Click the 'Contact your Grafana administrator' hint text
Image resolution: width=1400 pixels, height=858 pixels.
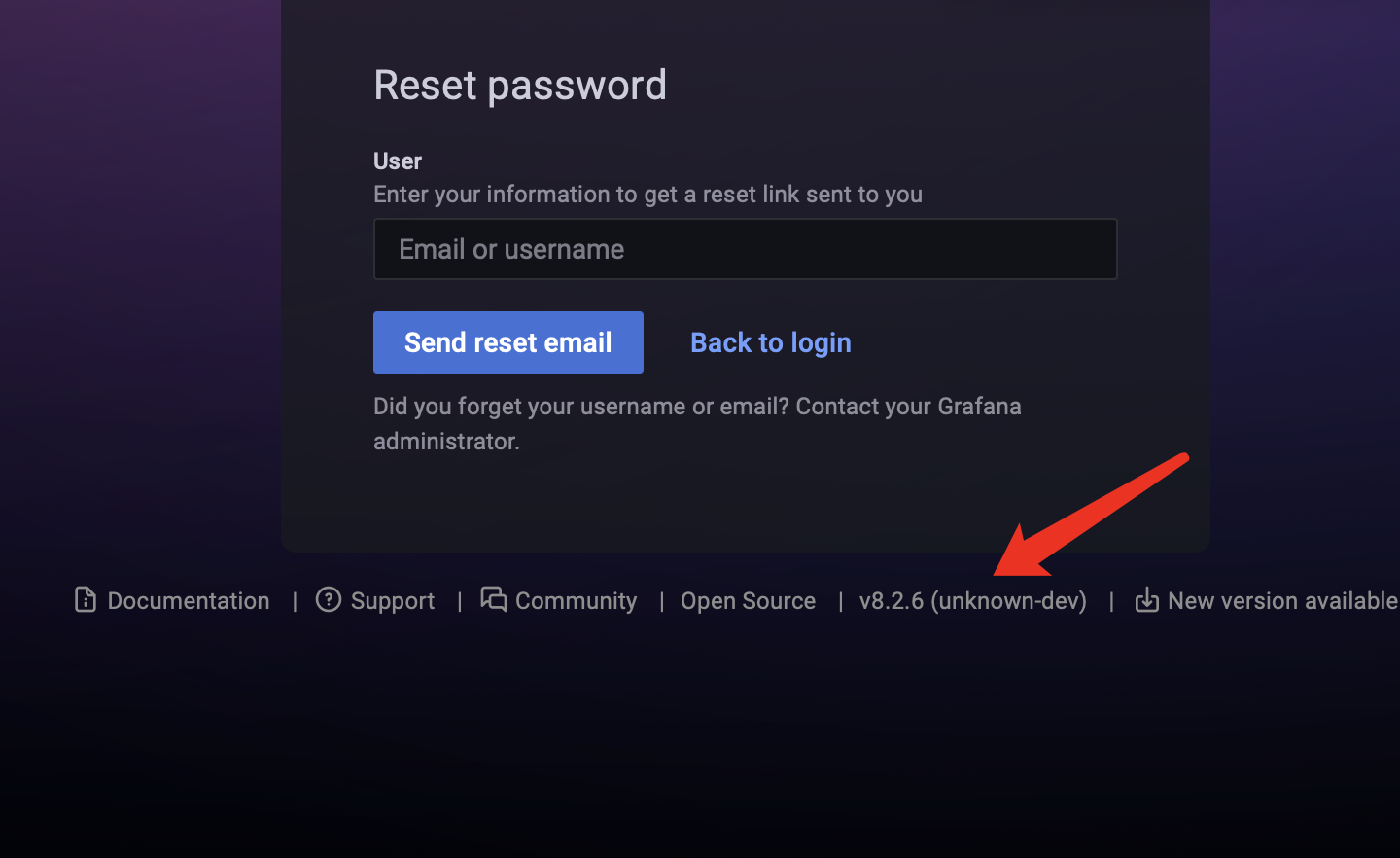tap(697, 423)
